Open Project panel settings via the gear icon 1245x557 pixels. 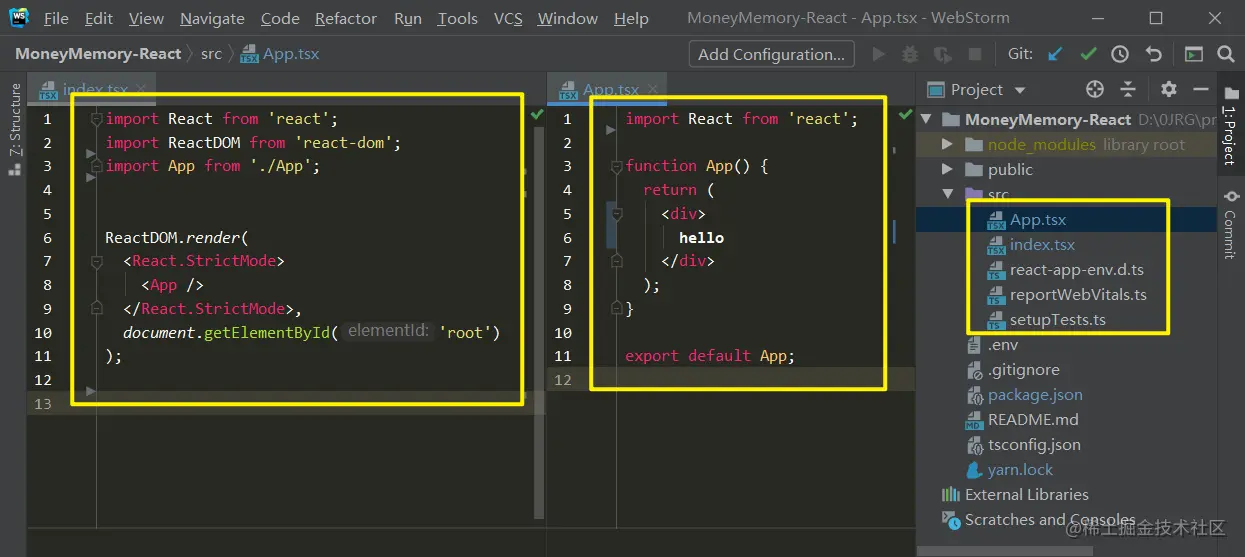(1169, 89)
